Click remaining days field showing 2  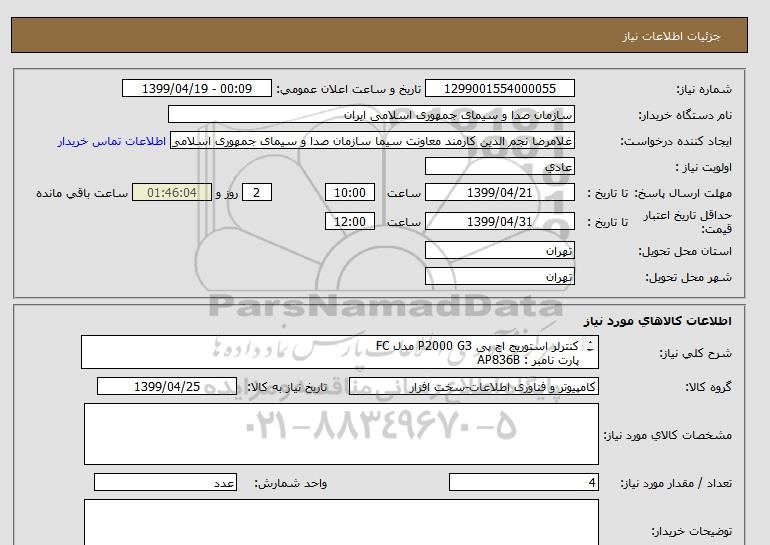257,192
